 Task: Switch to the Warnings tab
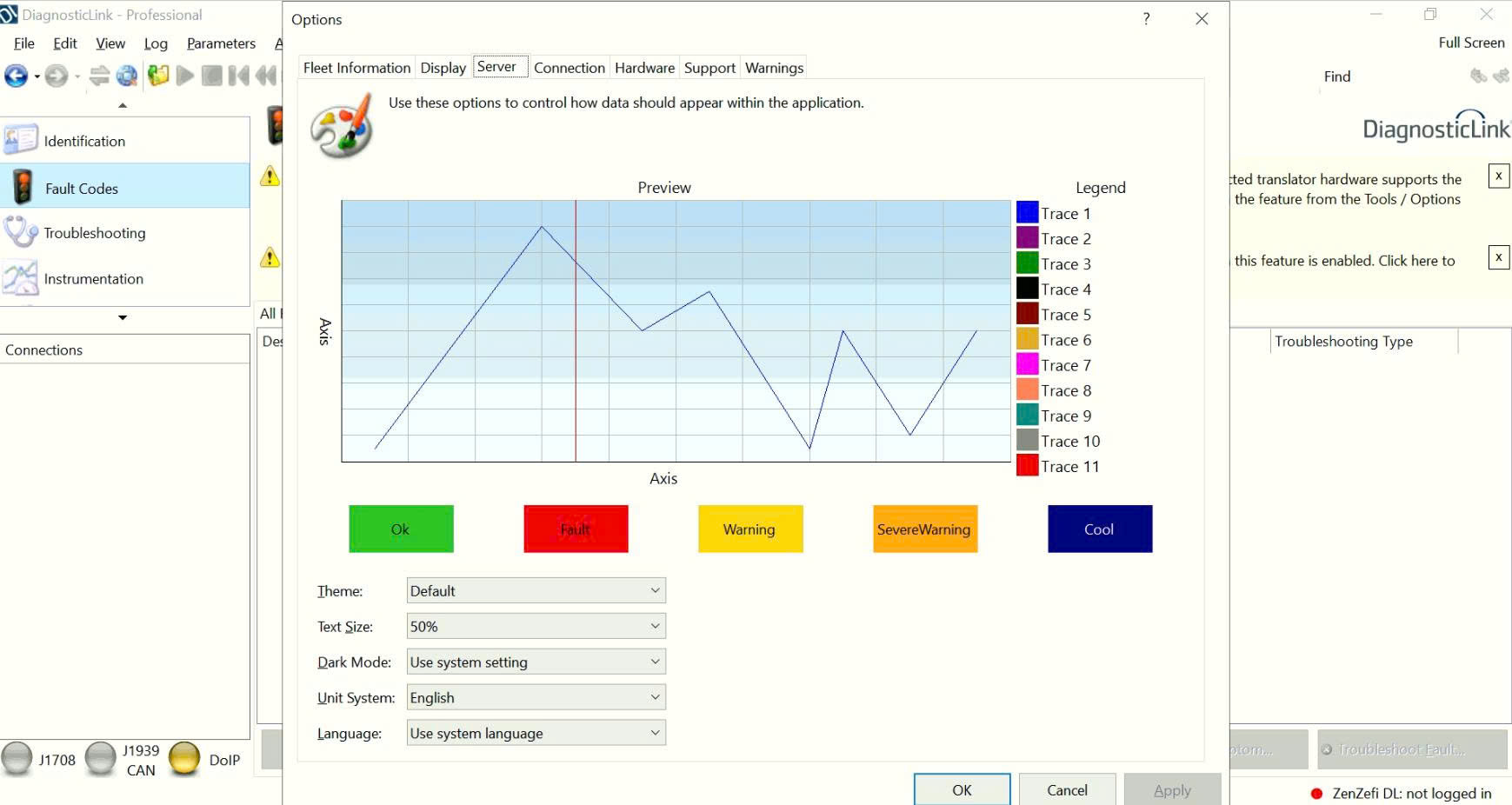775,68
